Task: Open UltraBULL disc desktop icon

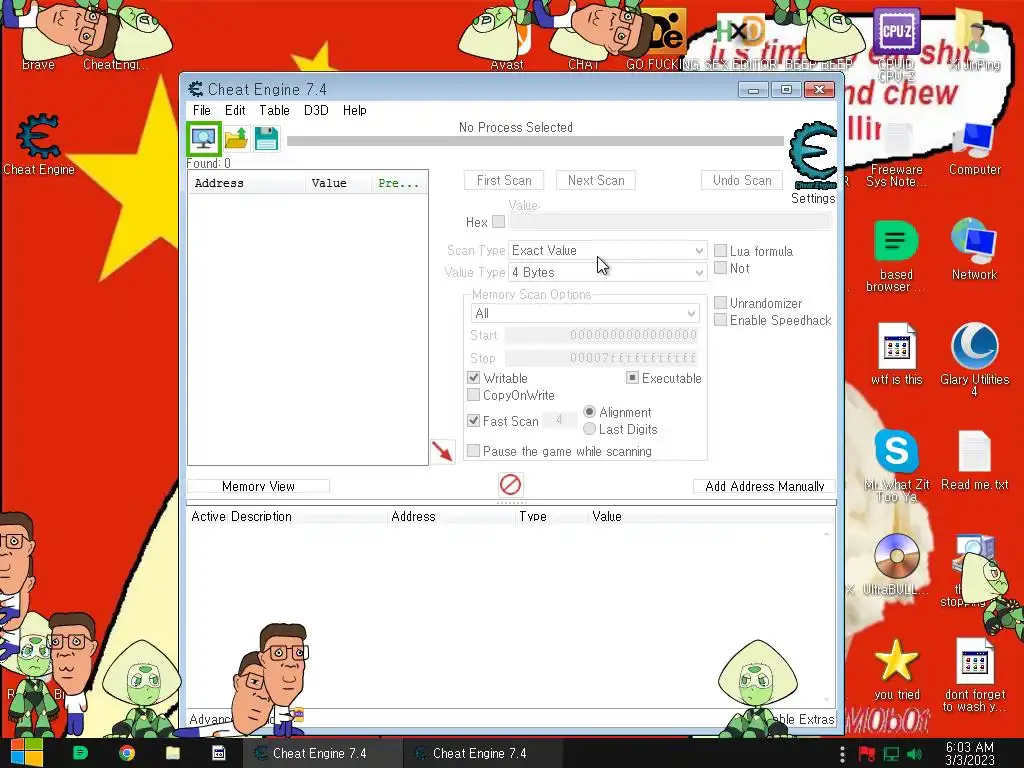Action: pyautogui.click(x=896, y=565)
